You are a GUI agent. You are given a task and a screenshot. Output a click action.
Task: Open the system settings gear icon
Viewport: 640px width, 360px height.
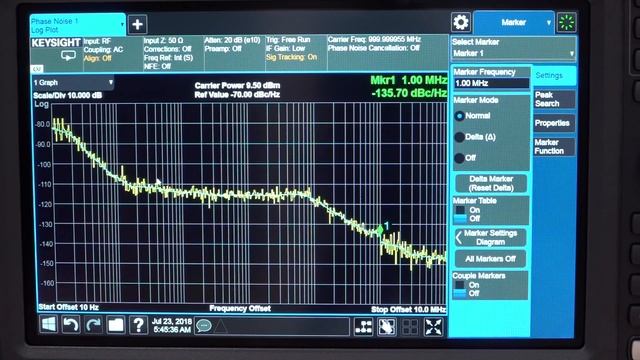(461, 22)
